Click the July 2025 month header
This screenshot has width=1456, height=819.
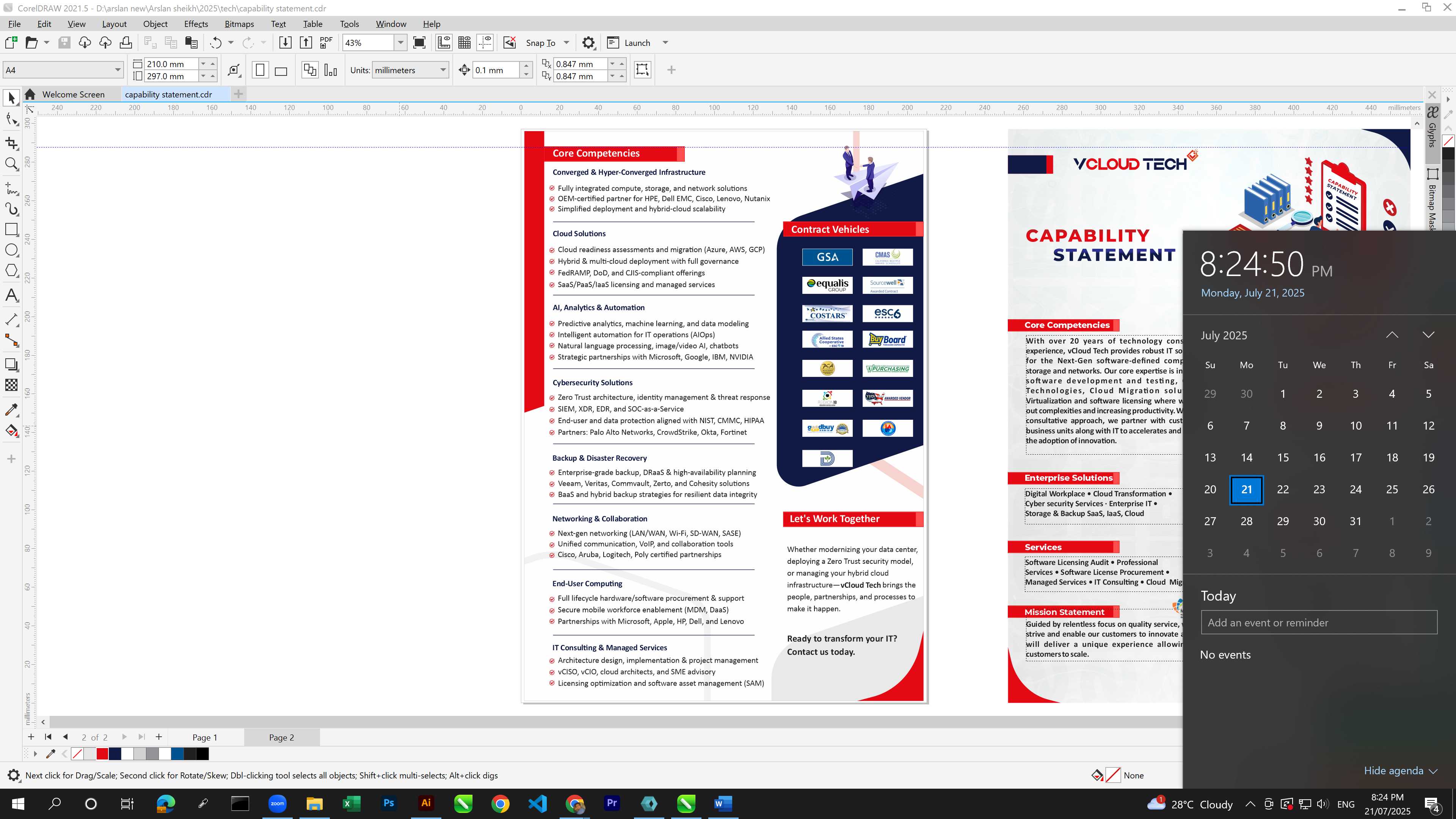pos(1224,335)
